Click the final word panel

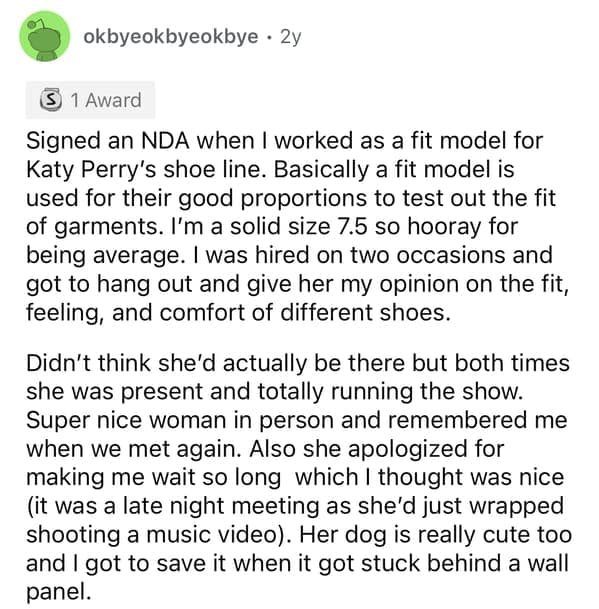[x=58, y=593]
